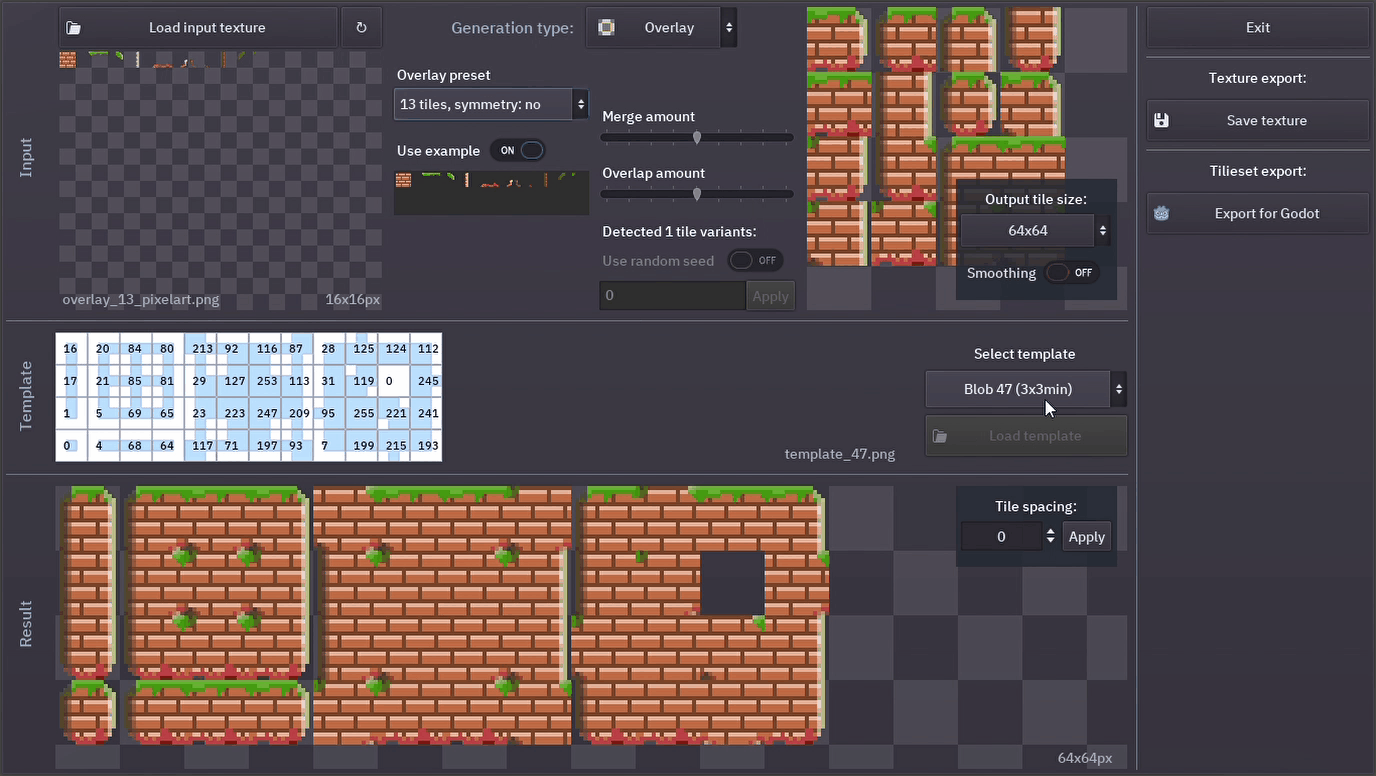1376x776 pixels.
Task: Open the Generation type dropdown showing Overlay
Action: [x=662, y=28]
